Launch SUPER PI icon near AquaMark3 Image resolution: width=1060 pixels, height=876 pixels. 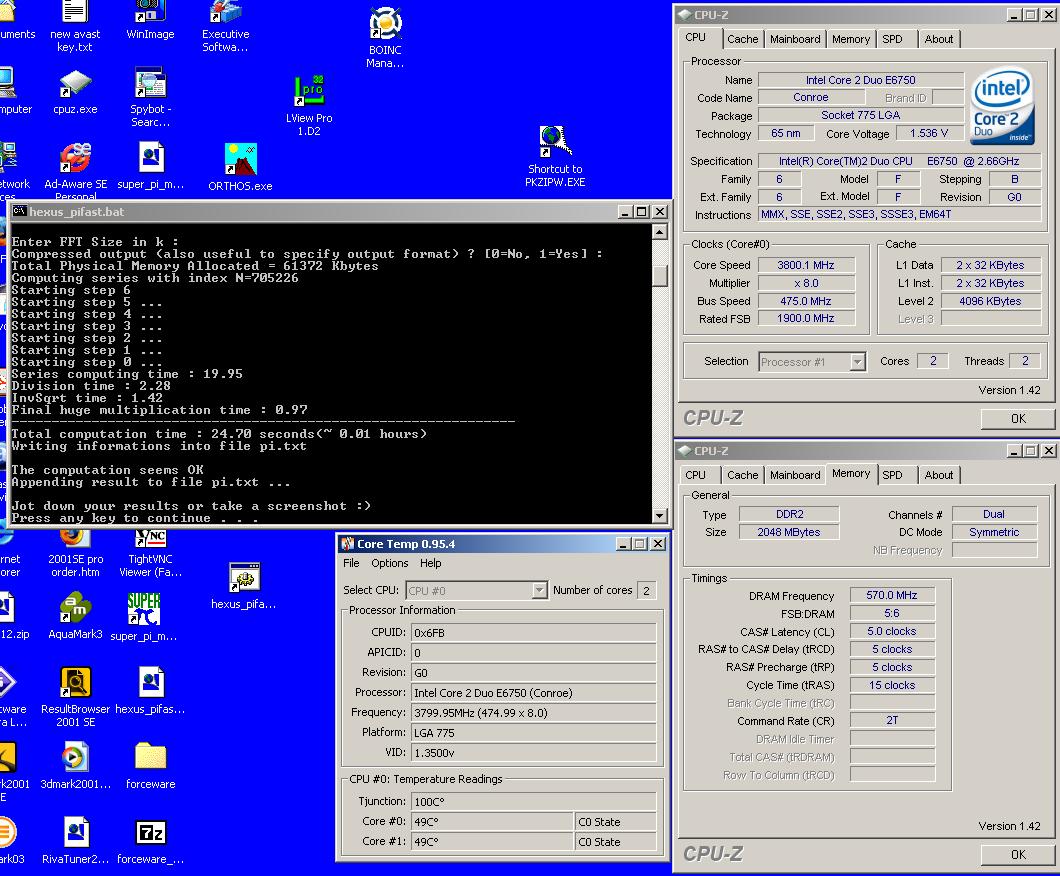coord(143,615)
